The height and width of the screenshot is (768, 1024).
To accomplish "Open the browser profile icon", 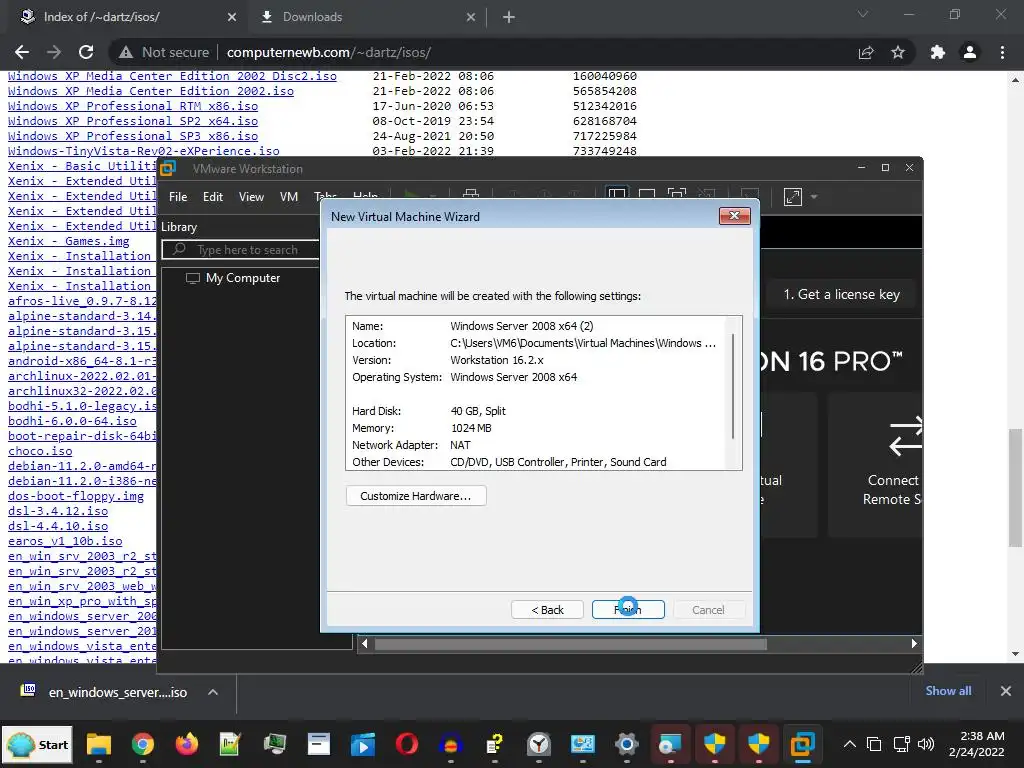I will coord(970,52).
